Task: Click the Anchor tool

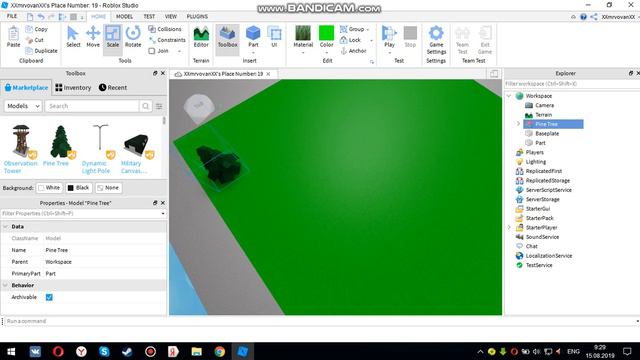Action: click(353, 51)
